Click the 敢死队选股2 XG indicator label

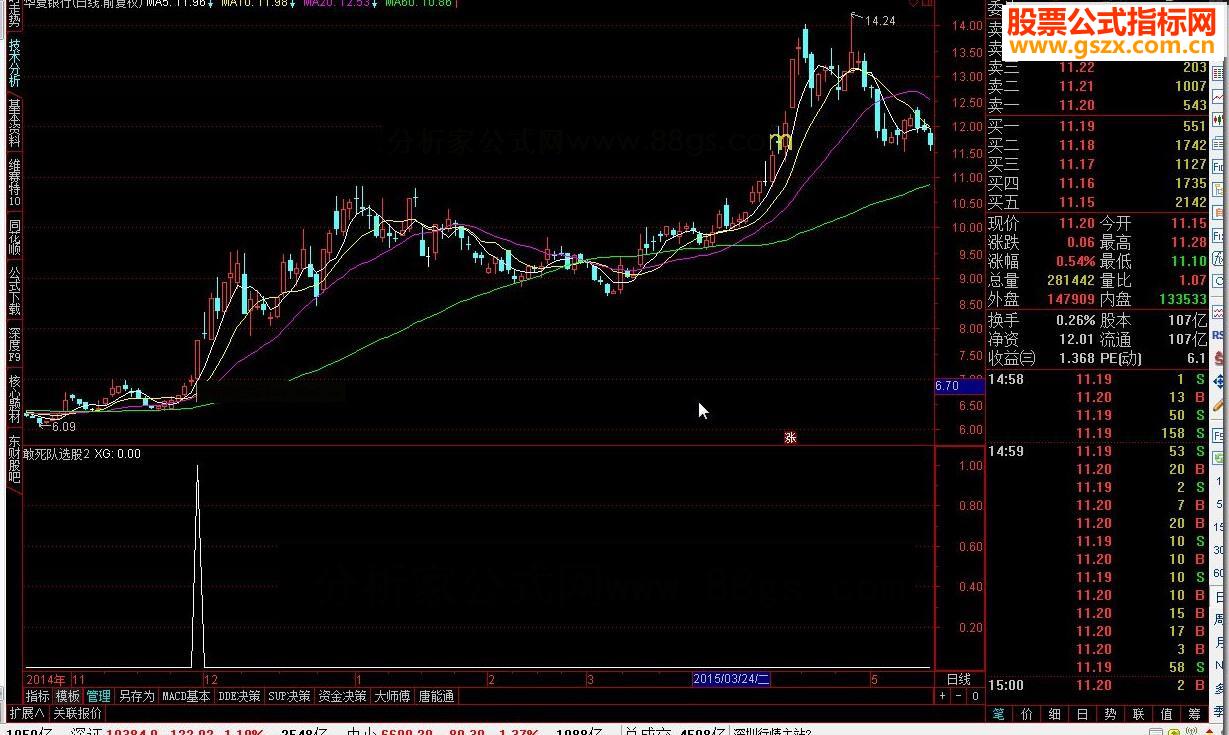(83, 454)
